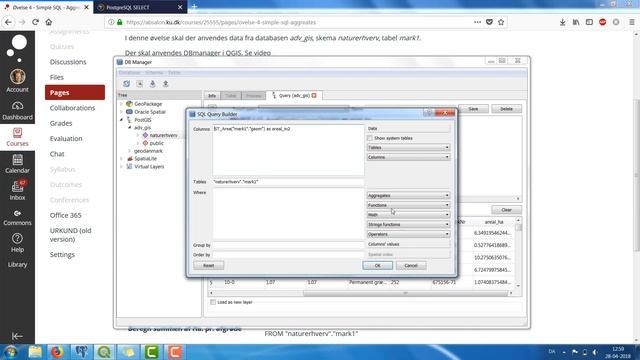Viewport: 640px width, 360px height.
Task: Open a new browser tab with plus
Action: 194,7
